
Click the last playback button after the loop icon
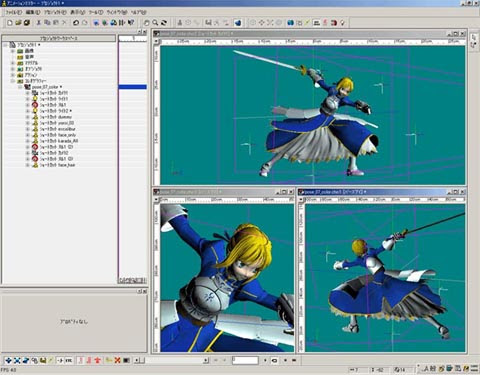294,360
